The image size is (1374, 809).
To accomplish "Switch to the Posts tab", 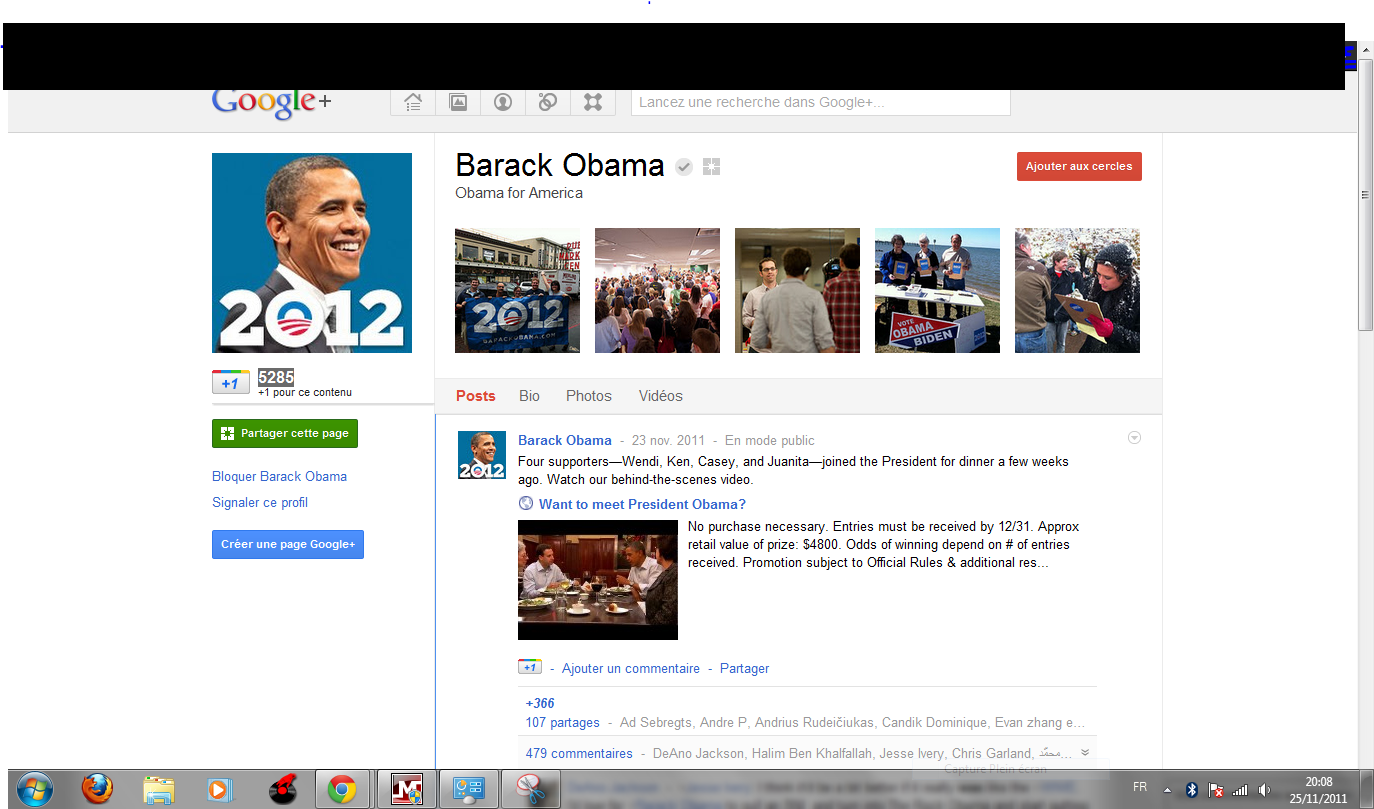I will (x=476, y=396).
